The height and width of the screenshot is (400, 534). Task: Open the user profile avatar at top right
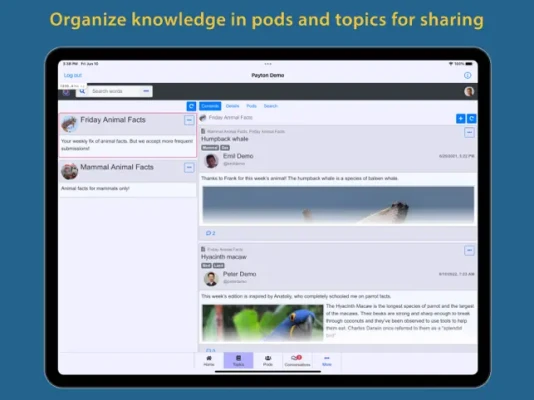coord(469,91)
